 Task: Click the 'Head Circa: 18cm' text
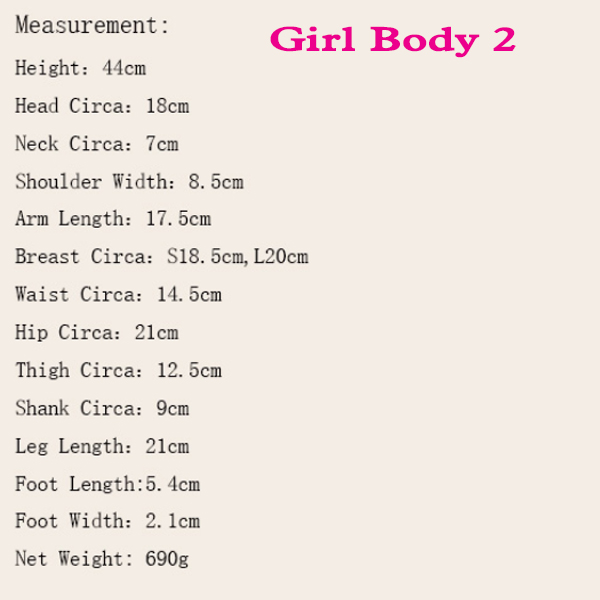tap(102, 106)
